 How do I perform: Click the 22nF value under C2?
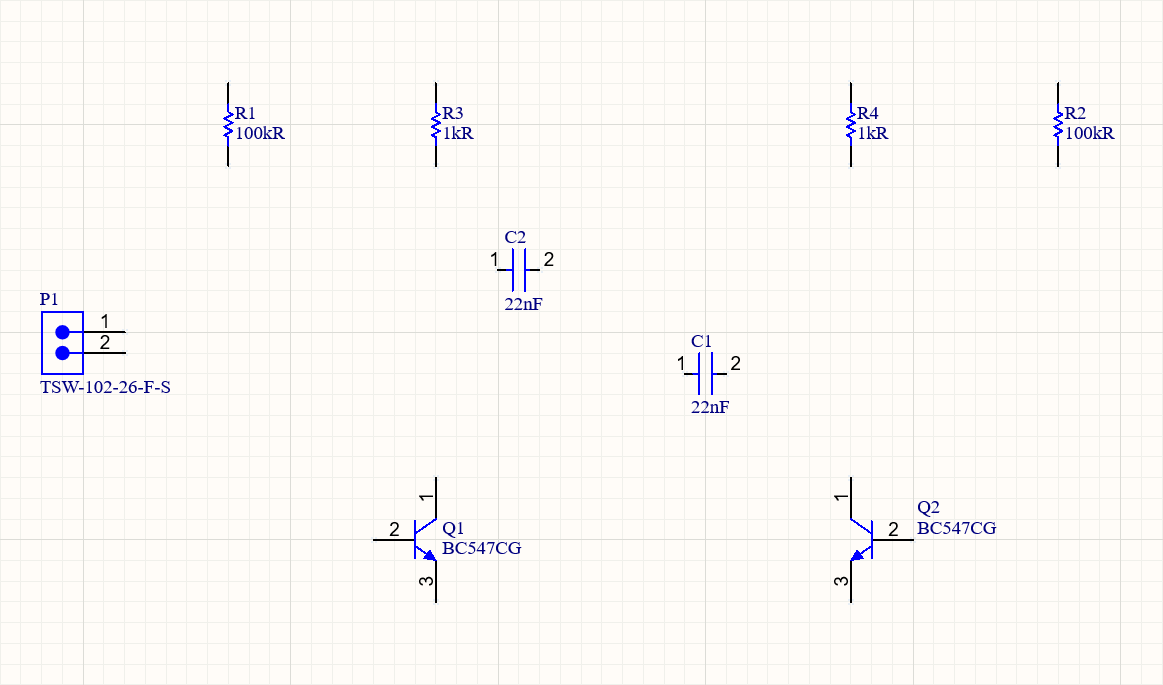(x=523, y=305)
